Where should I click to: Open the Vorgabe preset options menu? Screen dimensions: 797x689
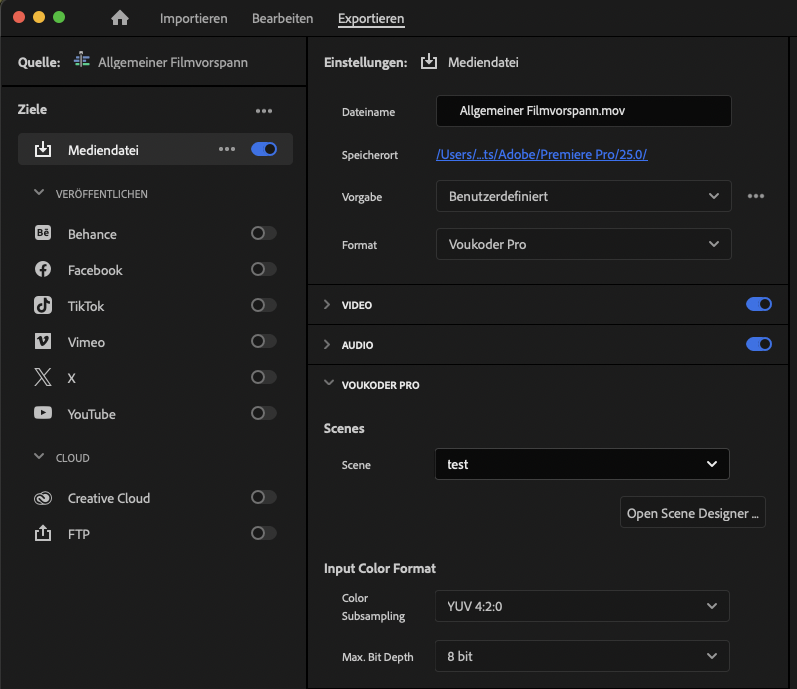tap(756, 196)
